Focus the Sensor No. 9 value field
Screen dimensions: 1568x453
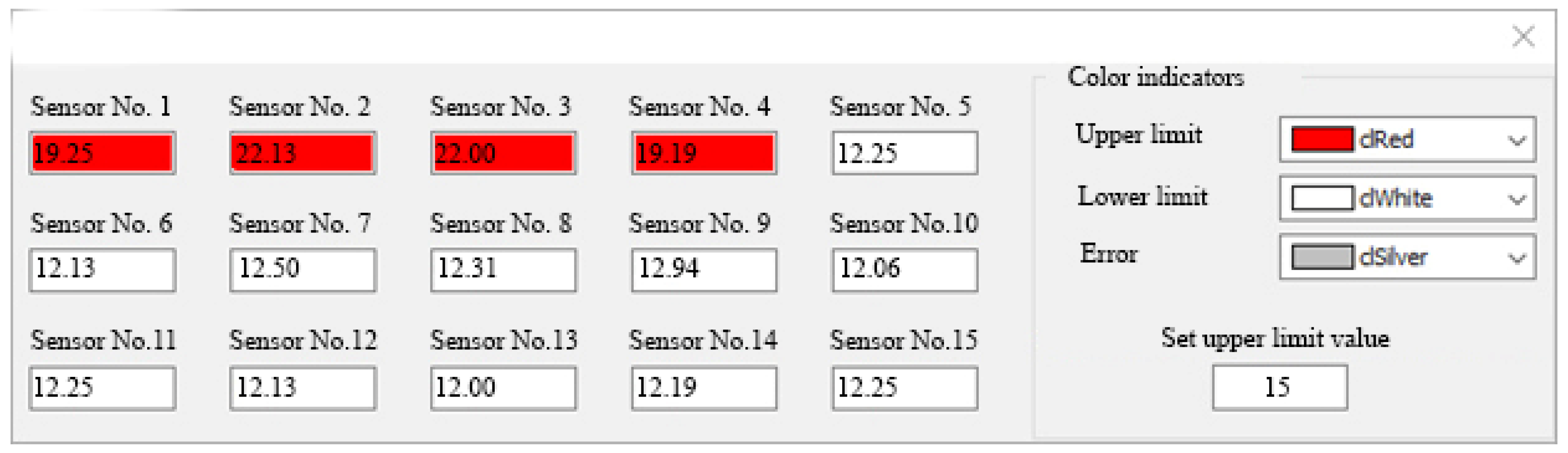coord(704,269)
